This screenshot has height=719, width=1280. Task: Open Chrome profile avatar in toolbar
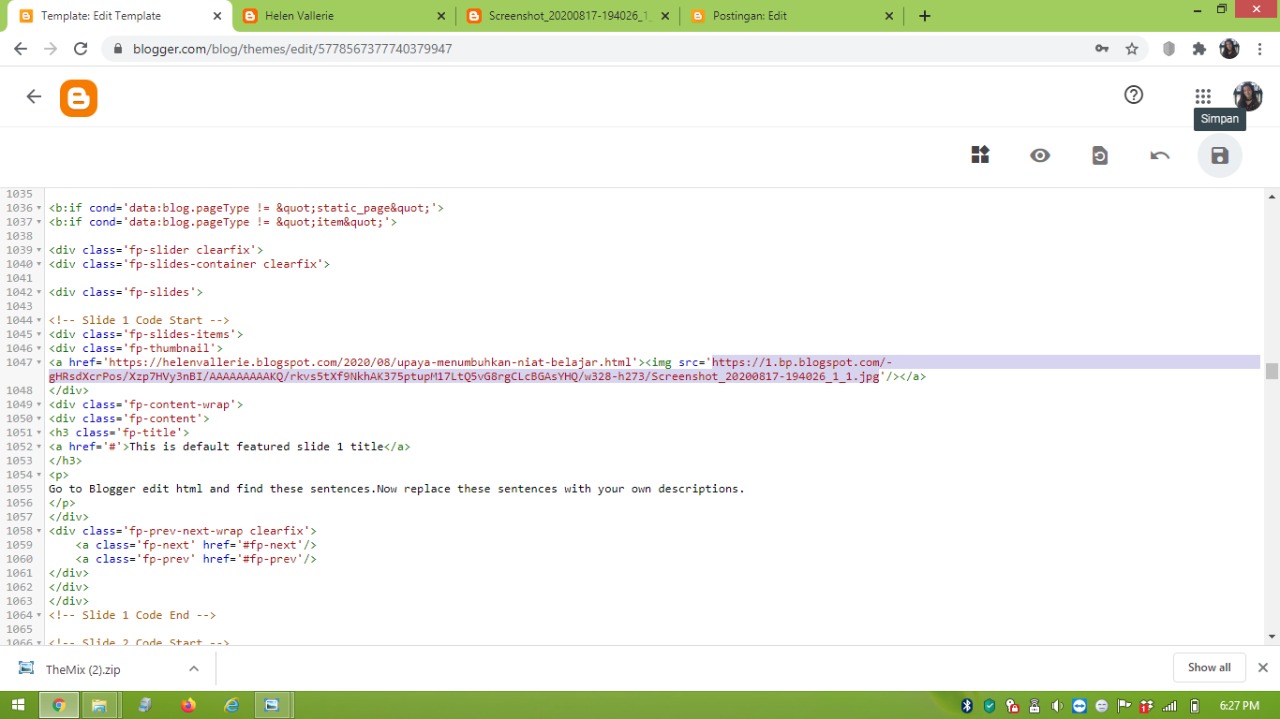[x=1230, y=48]
